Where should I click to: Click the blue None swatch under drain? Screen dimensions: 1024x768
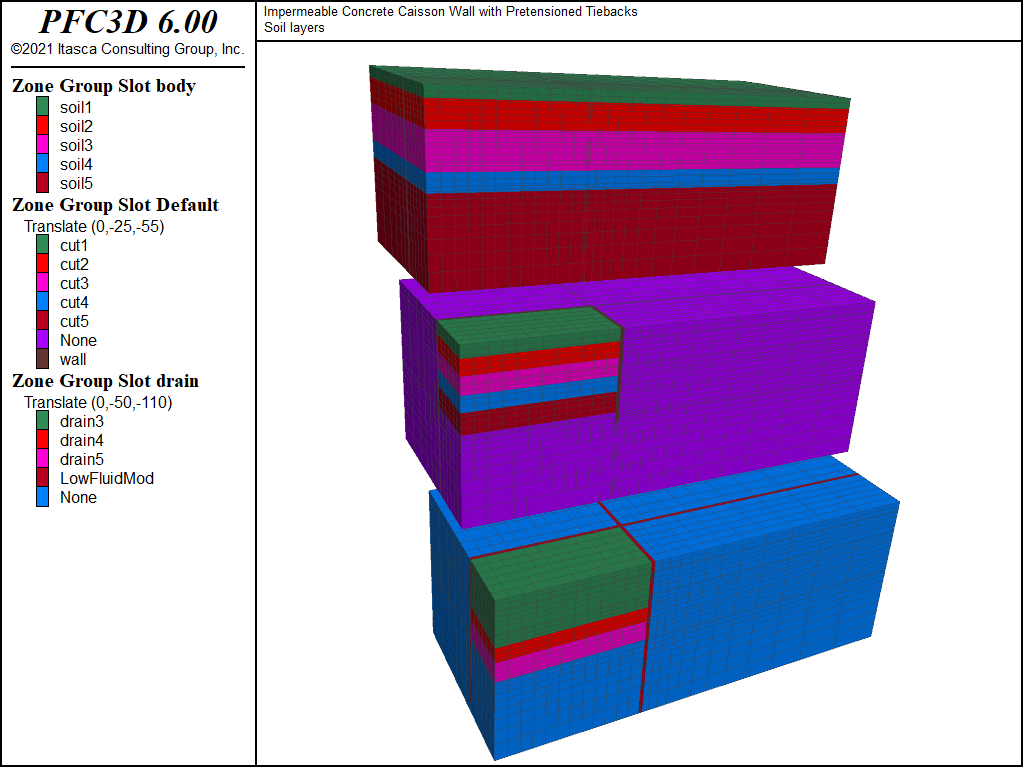pyautogui.click(x=42, y=497)
